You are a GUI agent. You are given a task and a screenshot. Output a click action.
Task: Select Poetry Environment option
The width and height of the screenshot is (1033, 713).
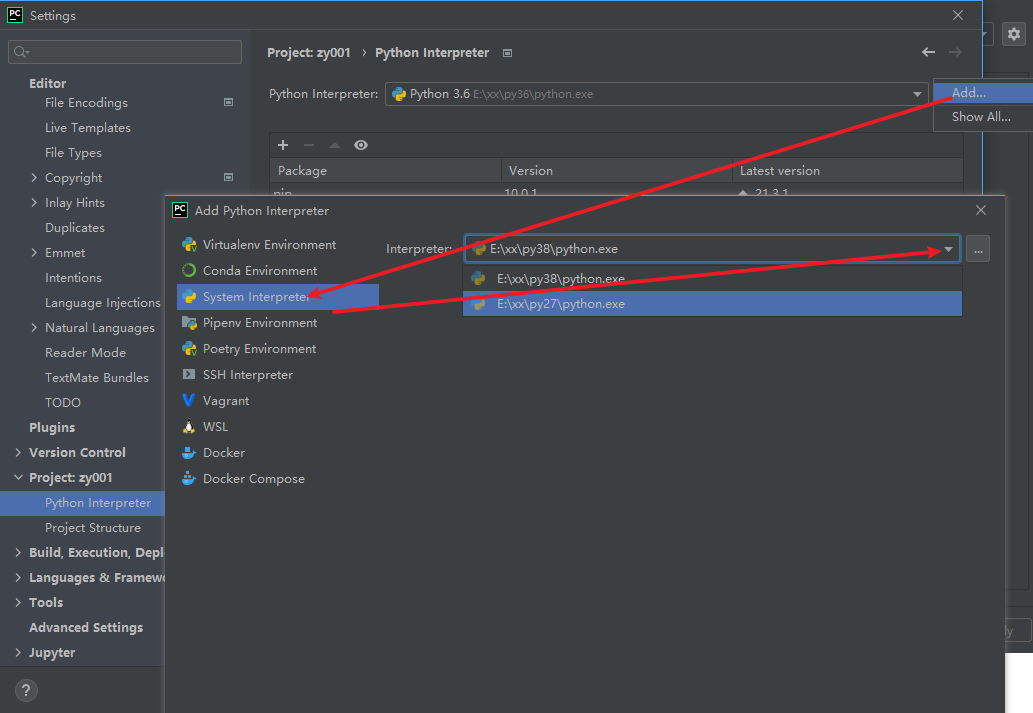pos(259,349)
